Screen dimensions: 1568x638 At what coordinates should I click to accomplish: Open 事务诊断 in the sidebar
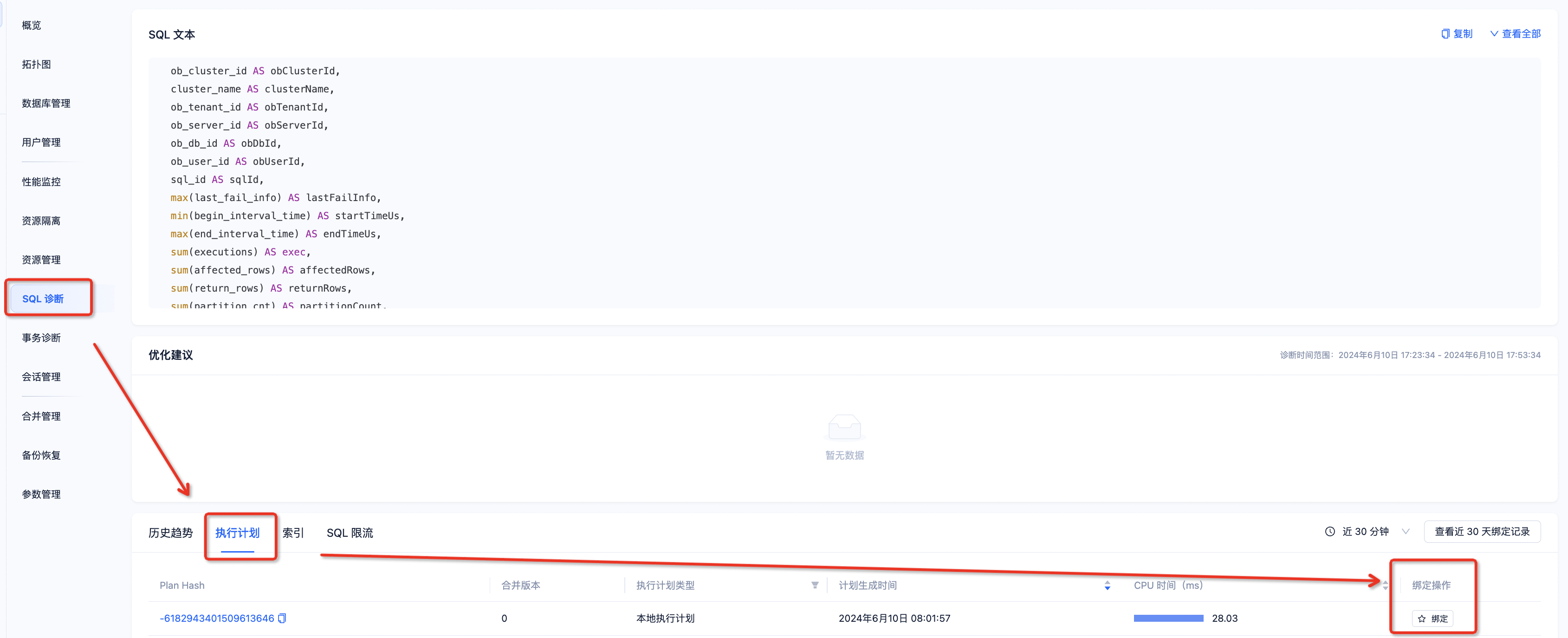[41, 338]
